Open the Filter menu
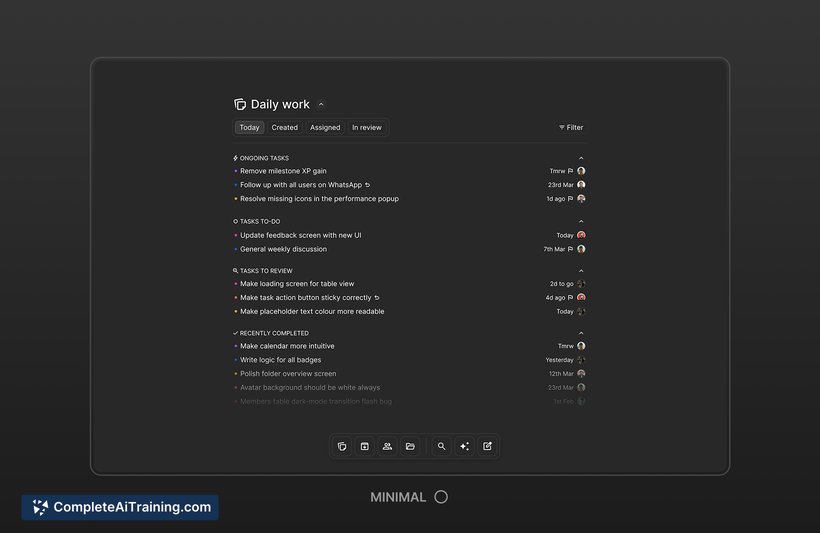This screenshot has width=820, height=533. (x=571, y=127)
